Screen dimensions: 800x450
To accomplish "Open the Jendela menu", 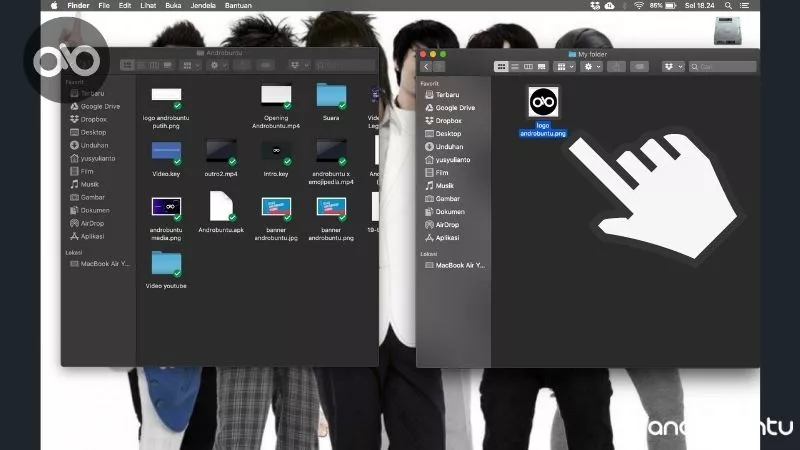I will tap(203, 6).
